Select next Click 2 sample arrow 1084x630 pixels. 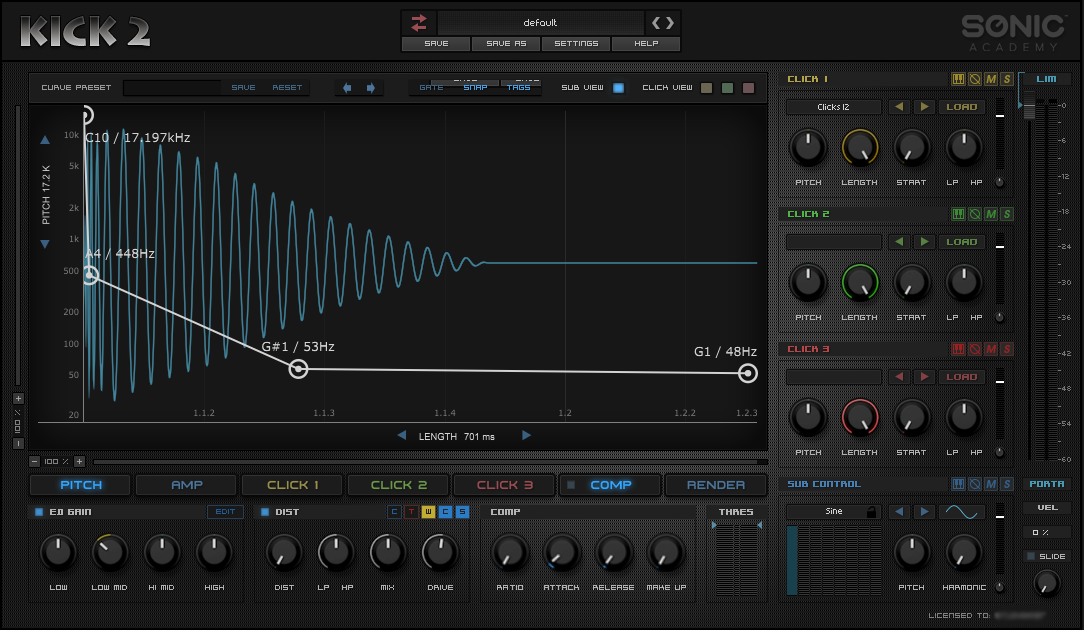(924, 242)
